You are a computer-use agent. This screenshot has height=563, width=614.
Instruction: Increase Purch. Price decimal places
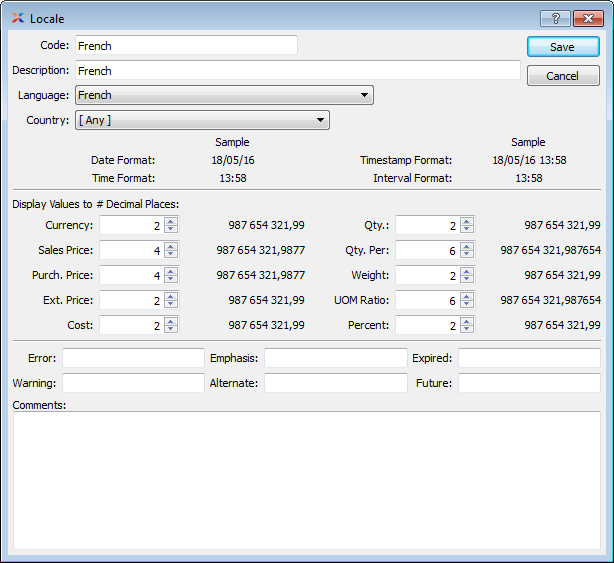pyautogui.click(x=171, y=271)
